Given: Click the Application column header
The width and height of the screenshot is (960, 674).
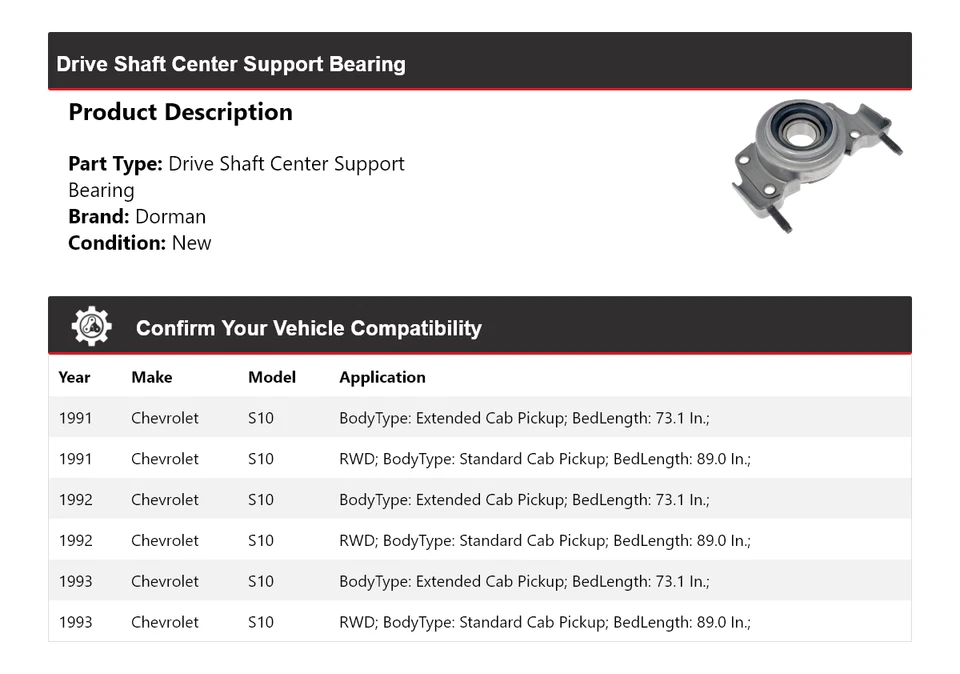Looking at the screenshot, I should coord(382,377).
